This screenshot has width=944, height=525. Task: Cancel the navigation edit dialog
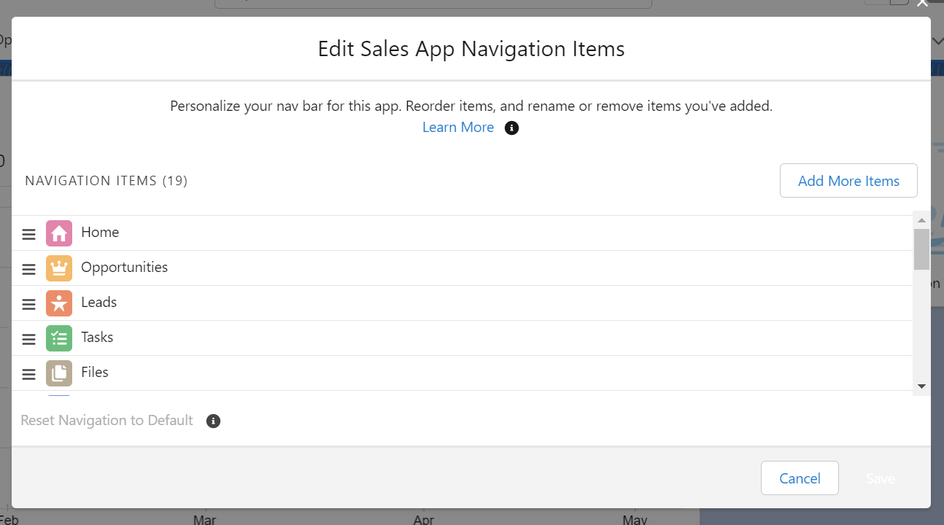point(799,478)
